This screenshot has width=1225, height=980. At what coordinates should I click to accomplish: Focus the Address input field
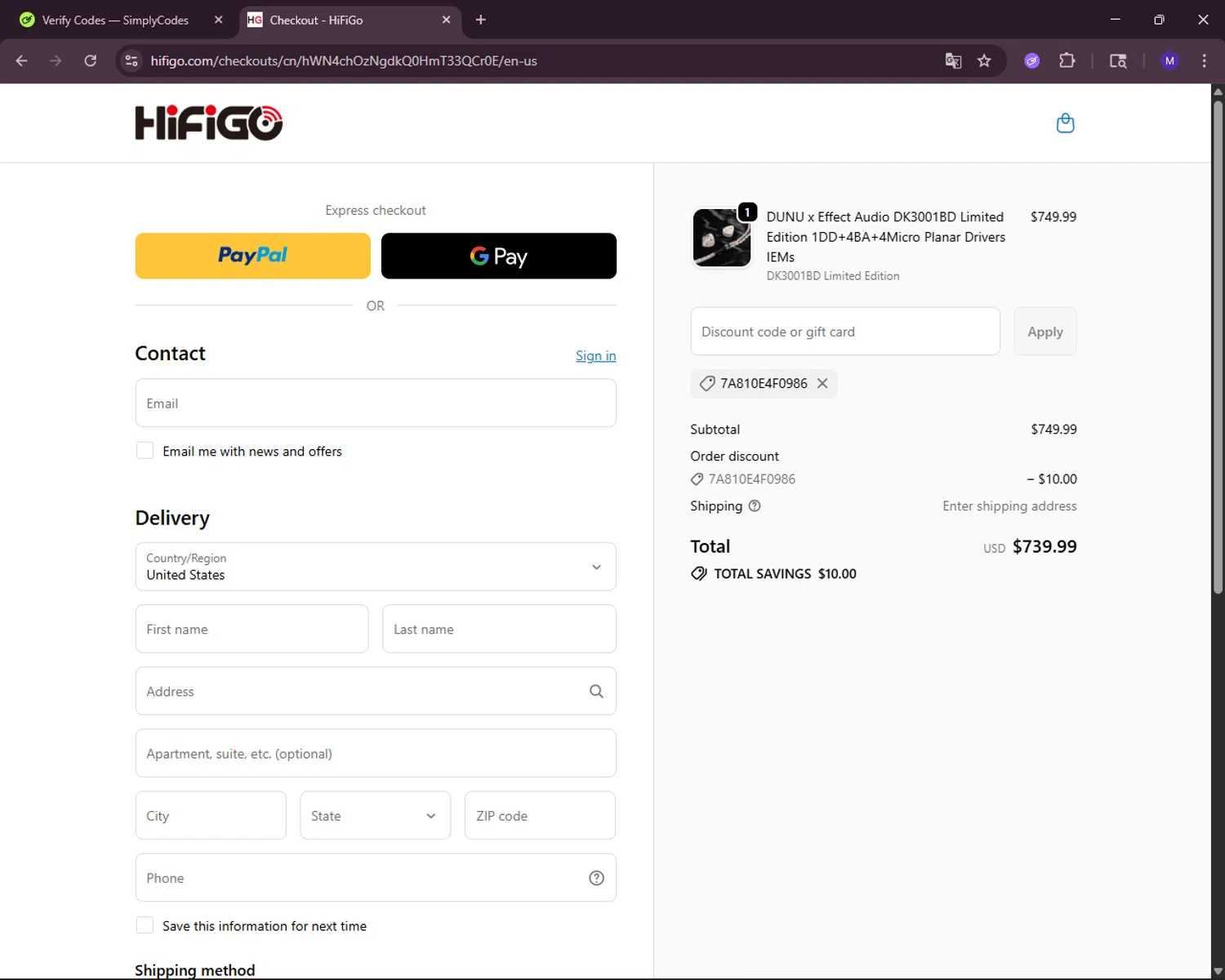coord(376,691)
